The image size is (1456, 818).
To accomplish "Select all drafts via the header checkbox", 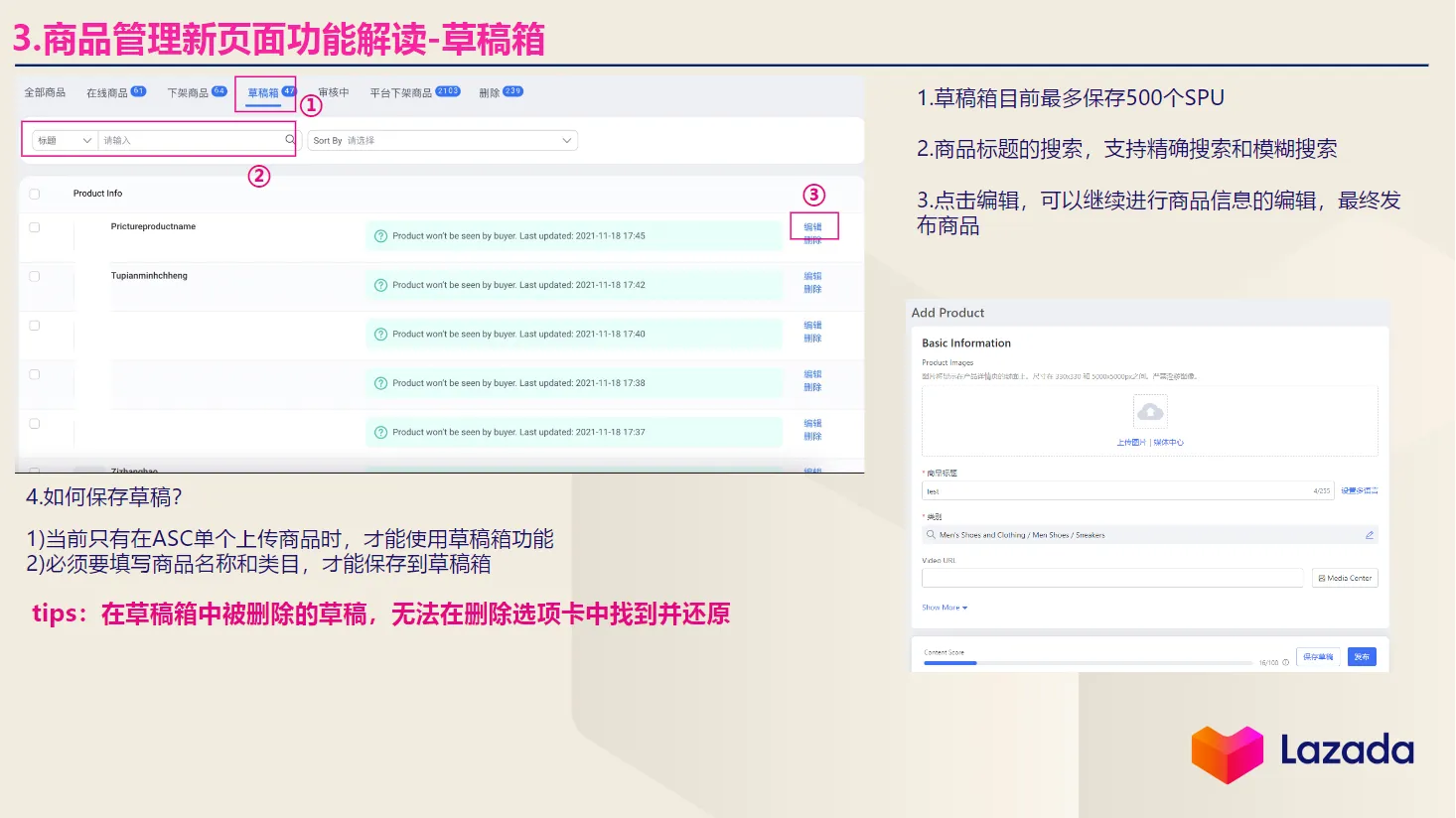I will (x=35, y=194).
